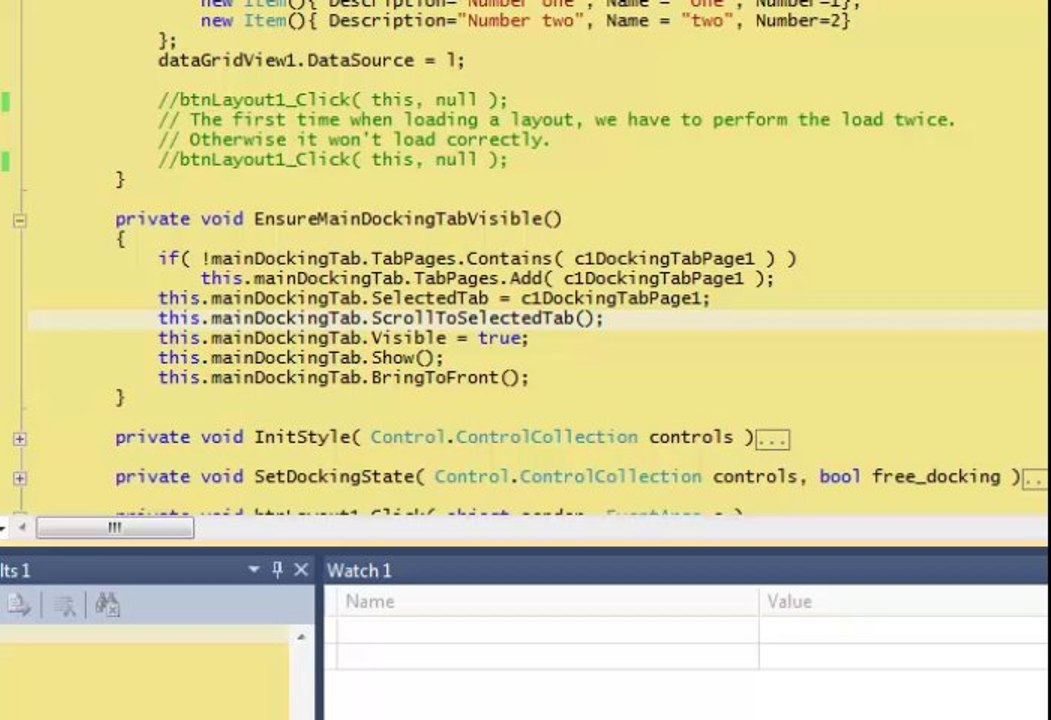Close the results panel with the X
Screen dimensions: 1051x720
[x=301, y=570]
